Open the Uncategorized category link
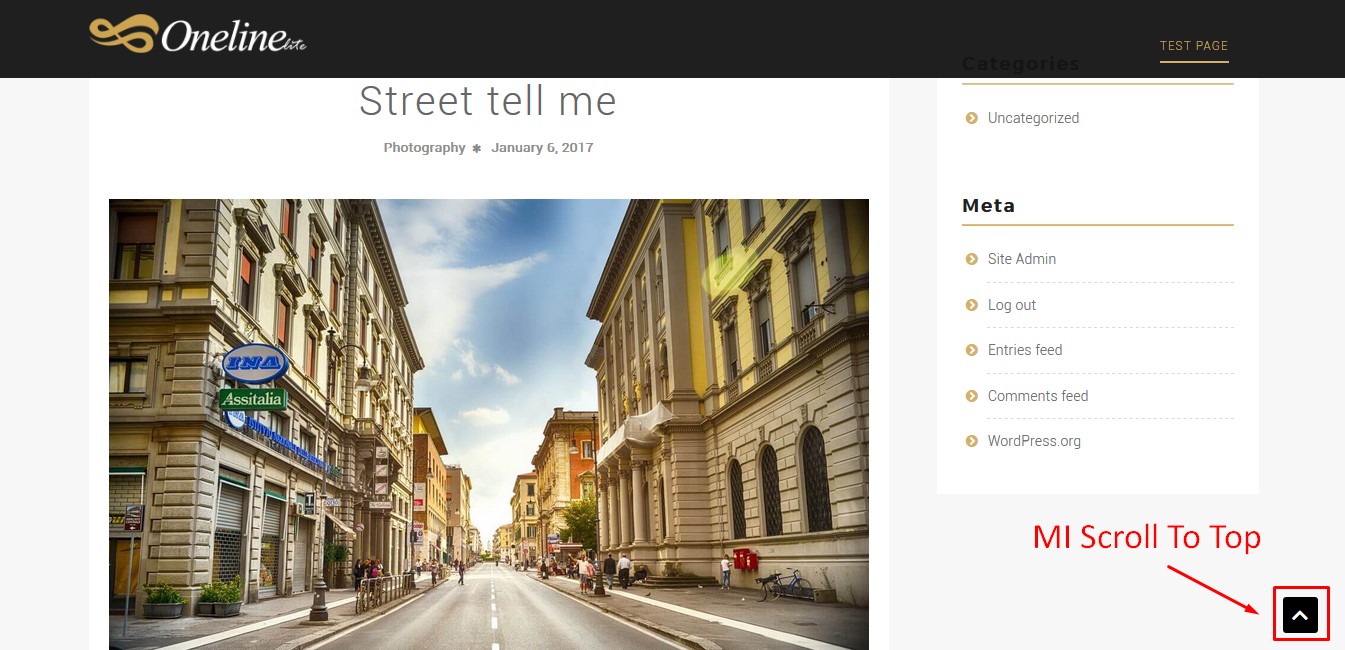The width and height of the screenshot is (1345, 650). (x=1033, y=118)
